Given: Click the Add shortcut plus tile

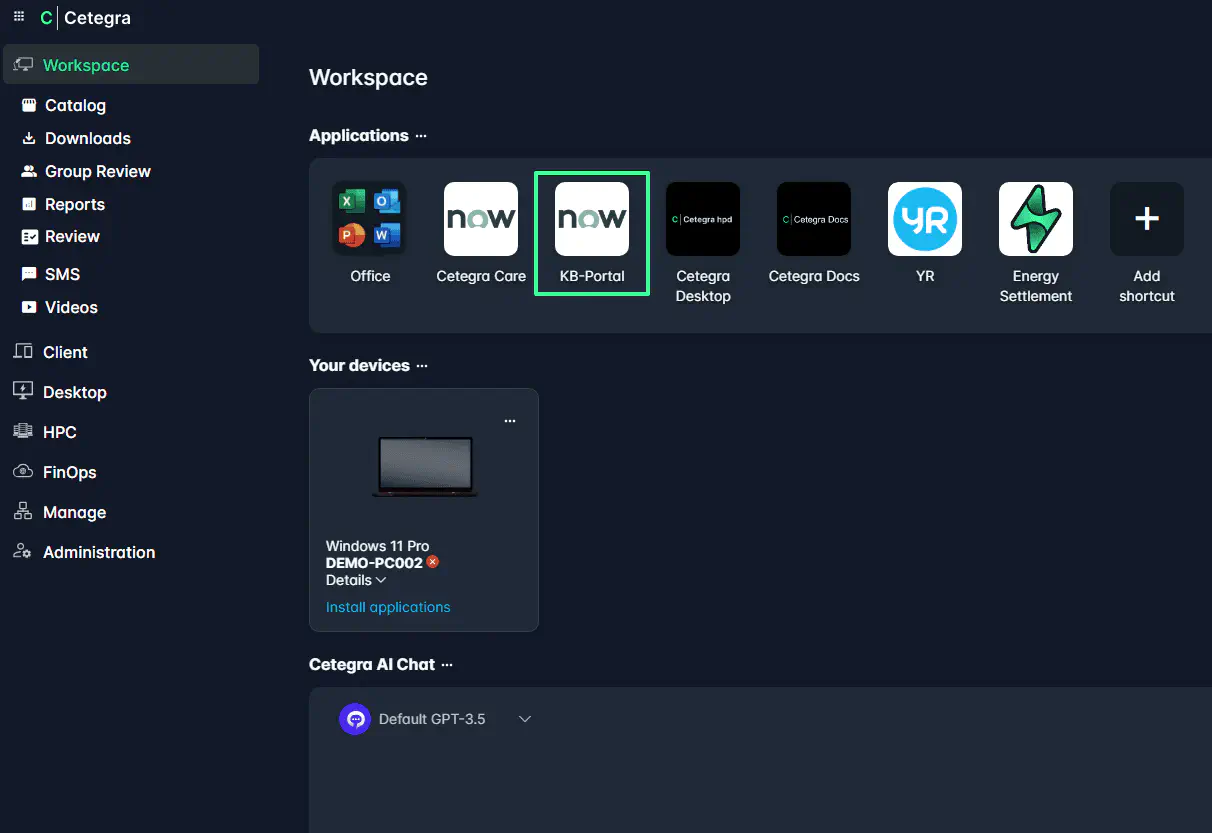Looking at the screenshot, I should point(1147,219).
